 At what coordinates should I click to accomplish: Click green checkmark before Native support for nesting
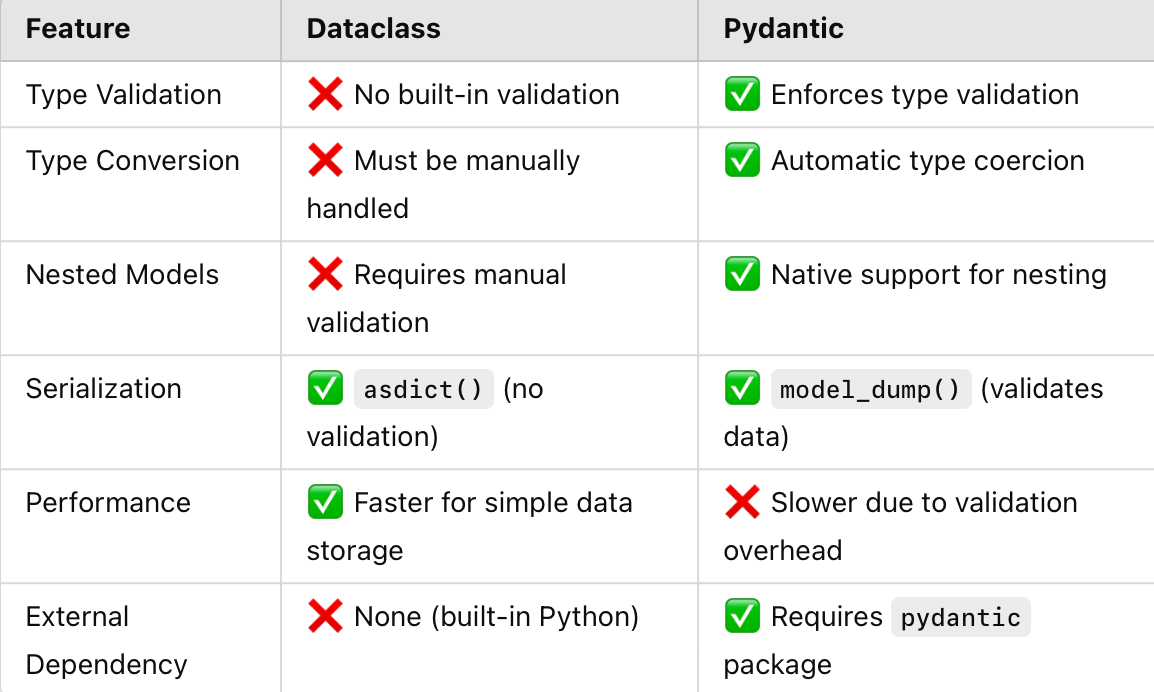click(742, 275)
